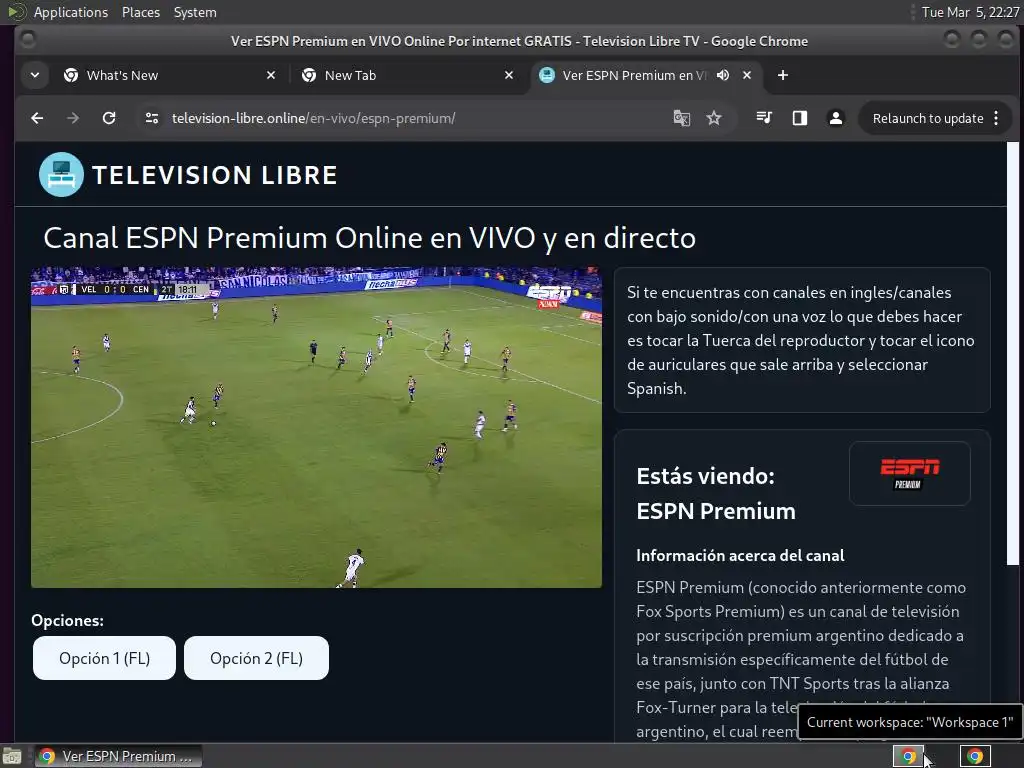
Task: Open the translate page icon
Action: [681, 118]
